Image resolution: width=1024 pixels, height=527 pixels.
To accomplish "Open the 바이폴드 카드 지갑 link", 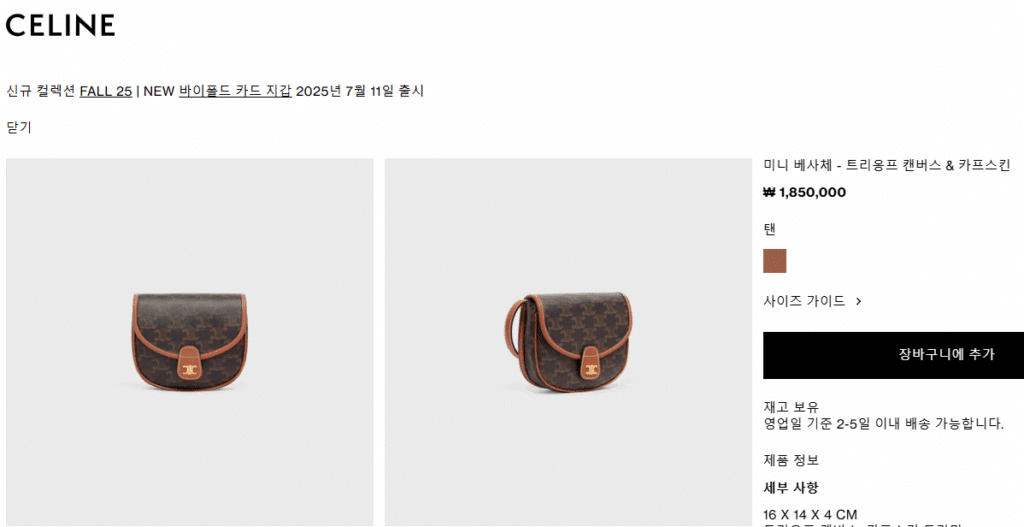I will tap(235, 91).
